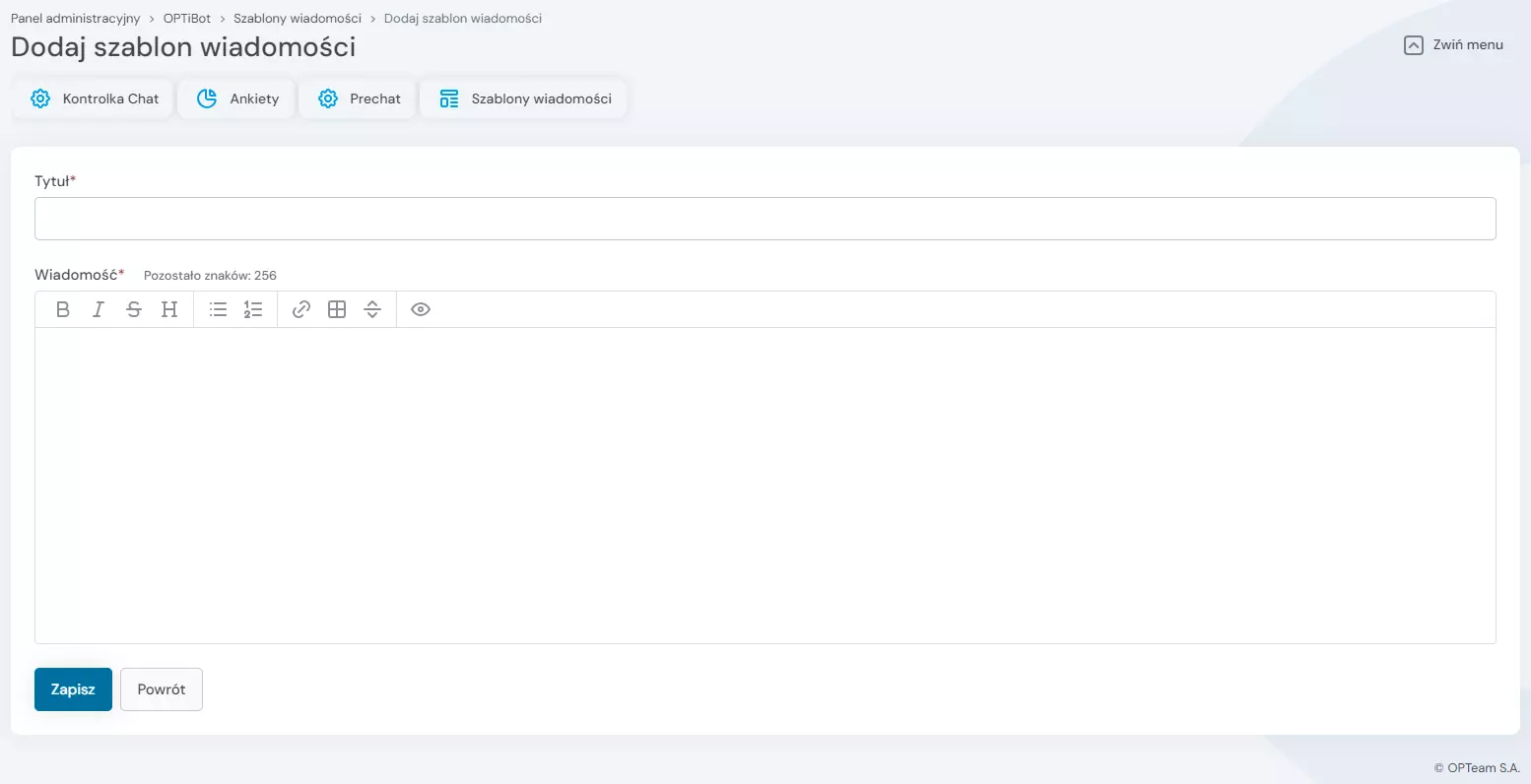
Task: Open the Kontrolka Chat tab
Action: pyautogui.click(x=95, y=98)
